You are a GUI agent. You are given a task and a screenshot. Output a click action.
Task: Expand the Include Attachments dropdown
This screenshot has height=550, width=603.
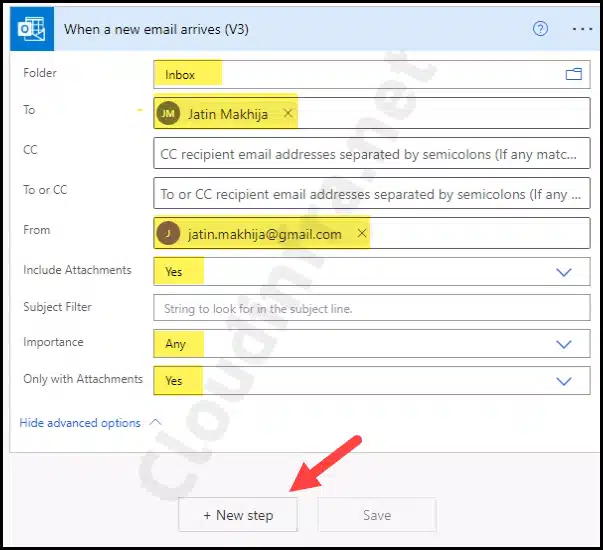pos(563,272)
